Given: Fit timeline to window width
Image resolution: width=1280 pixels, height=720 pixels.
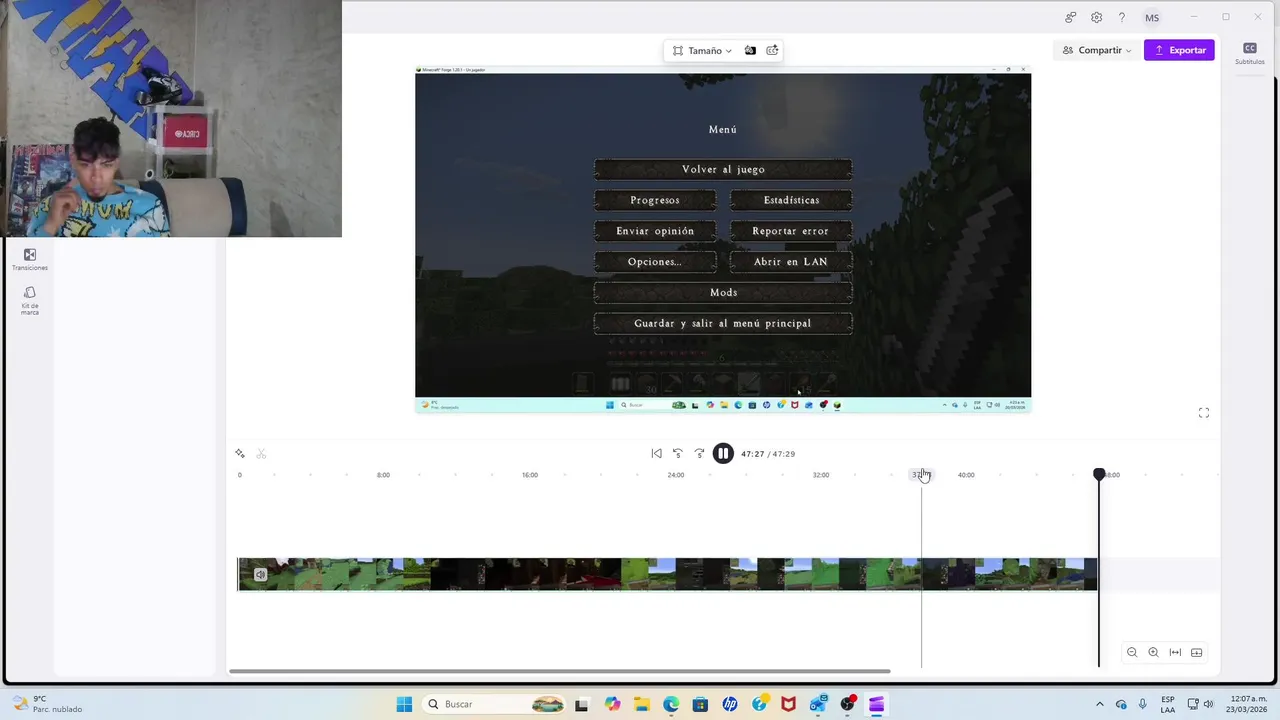Looking at the screenshot, I should (x=1175, y=652).
